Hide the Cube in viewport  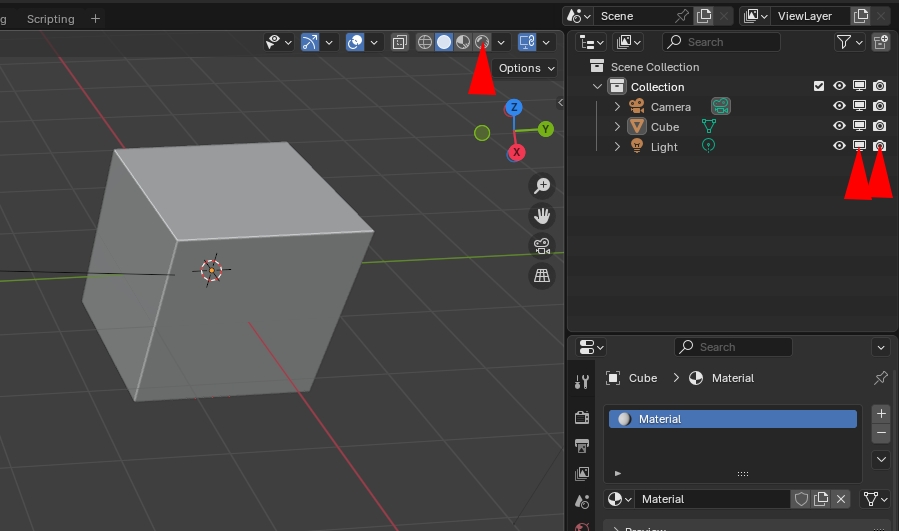(840, 126)
